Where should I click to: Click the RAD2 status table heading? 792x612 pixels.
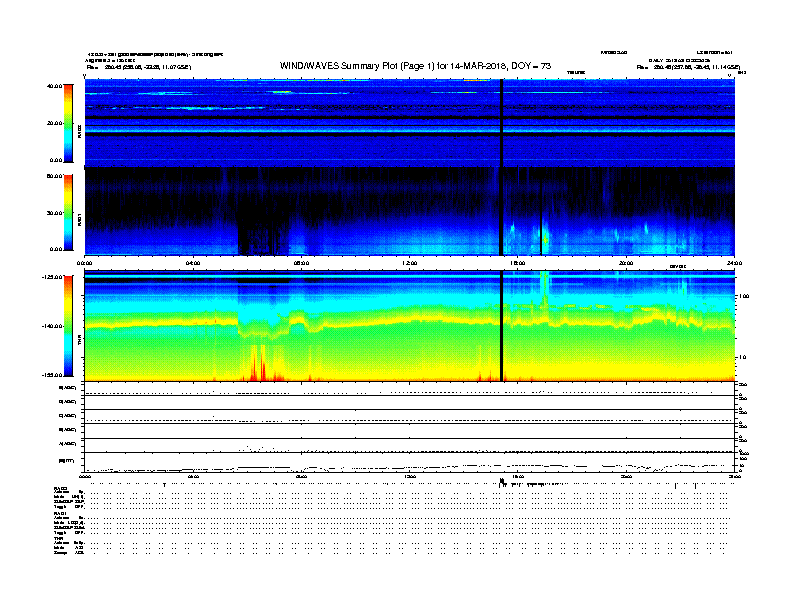tap(60, 489)
